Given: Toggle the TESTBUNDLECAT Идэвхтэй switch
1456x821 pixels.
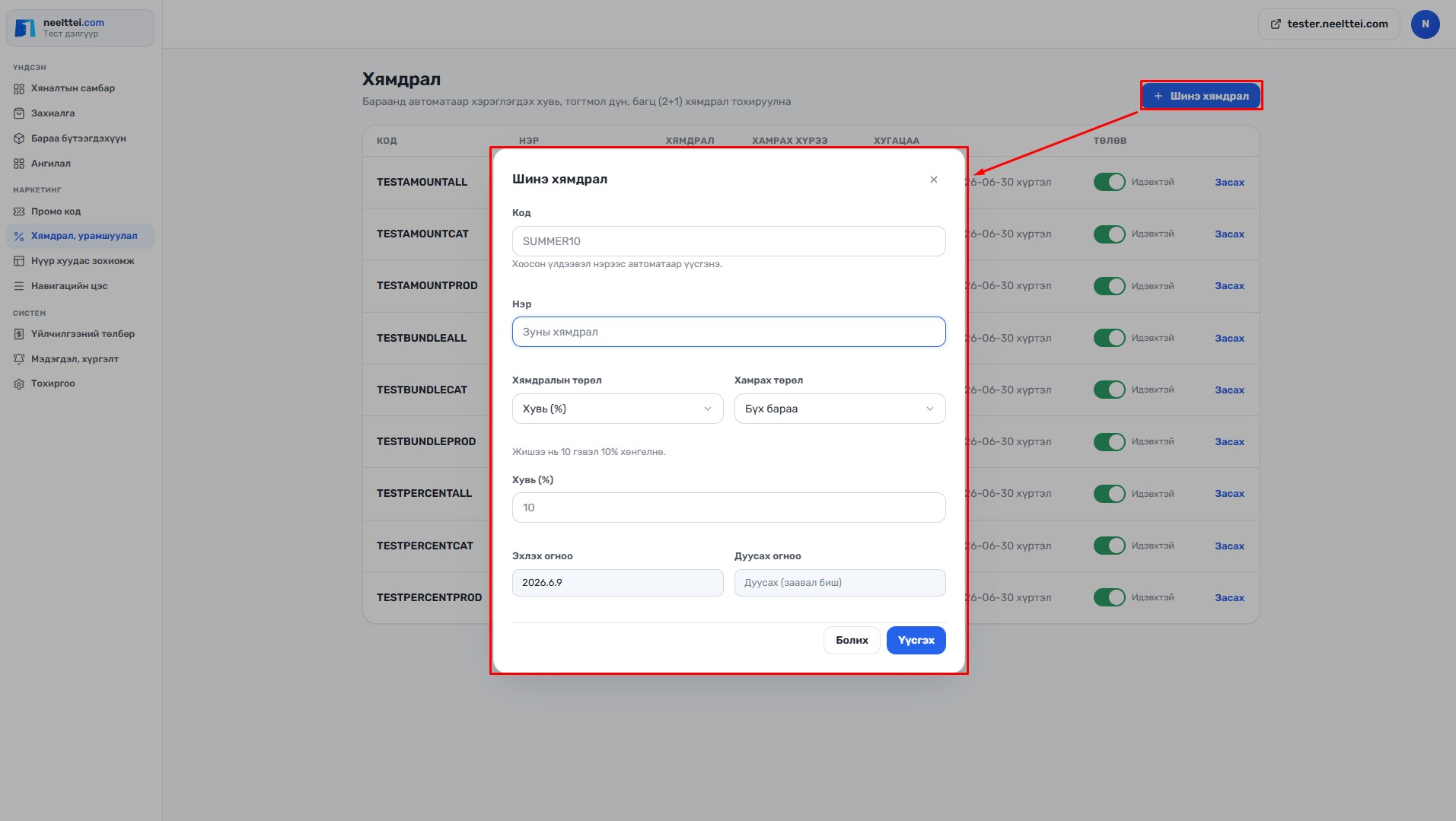Looking at the screenshot, I should tap(1109, 390).
